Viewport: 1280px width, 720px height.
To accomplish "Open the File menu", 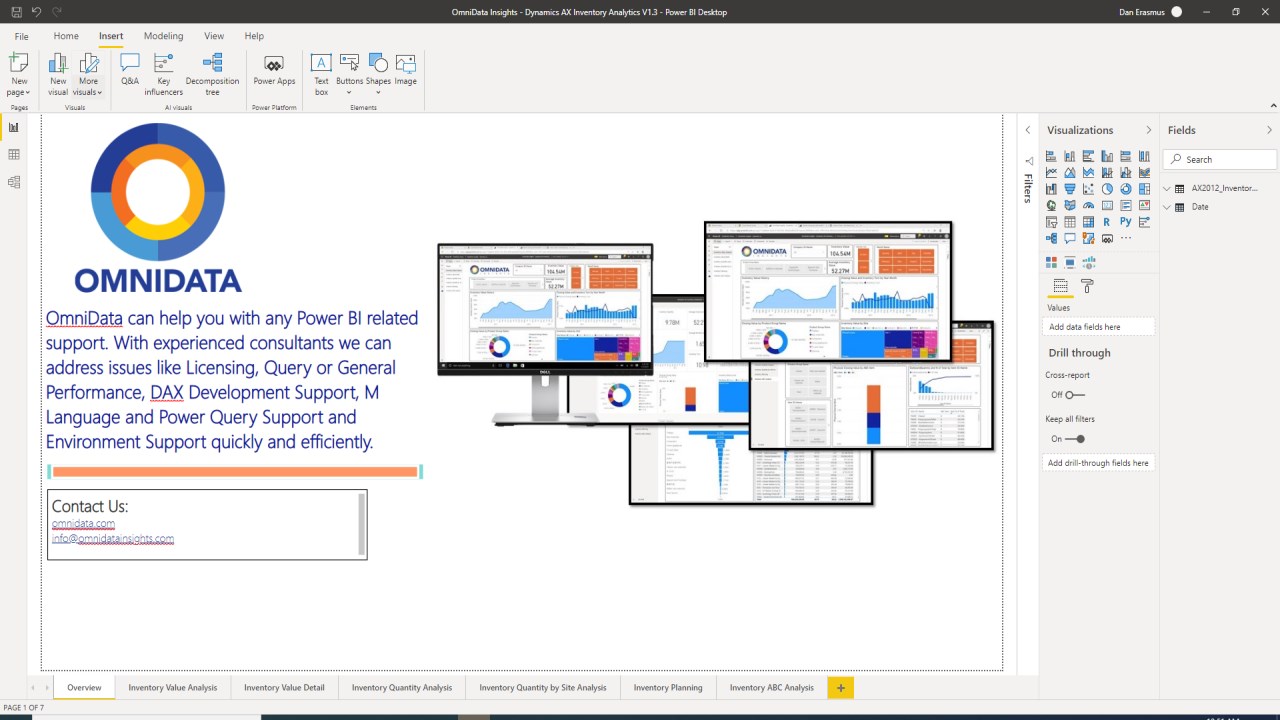I will [21, 36].
